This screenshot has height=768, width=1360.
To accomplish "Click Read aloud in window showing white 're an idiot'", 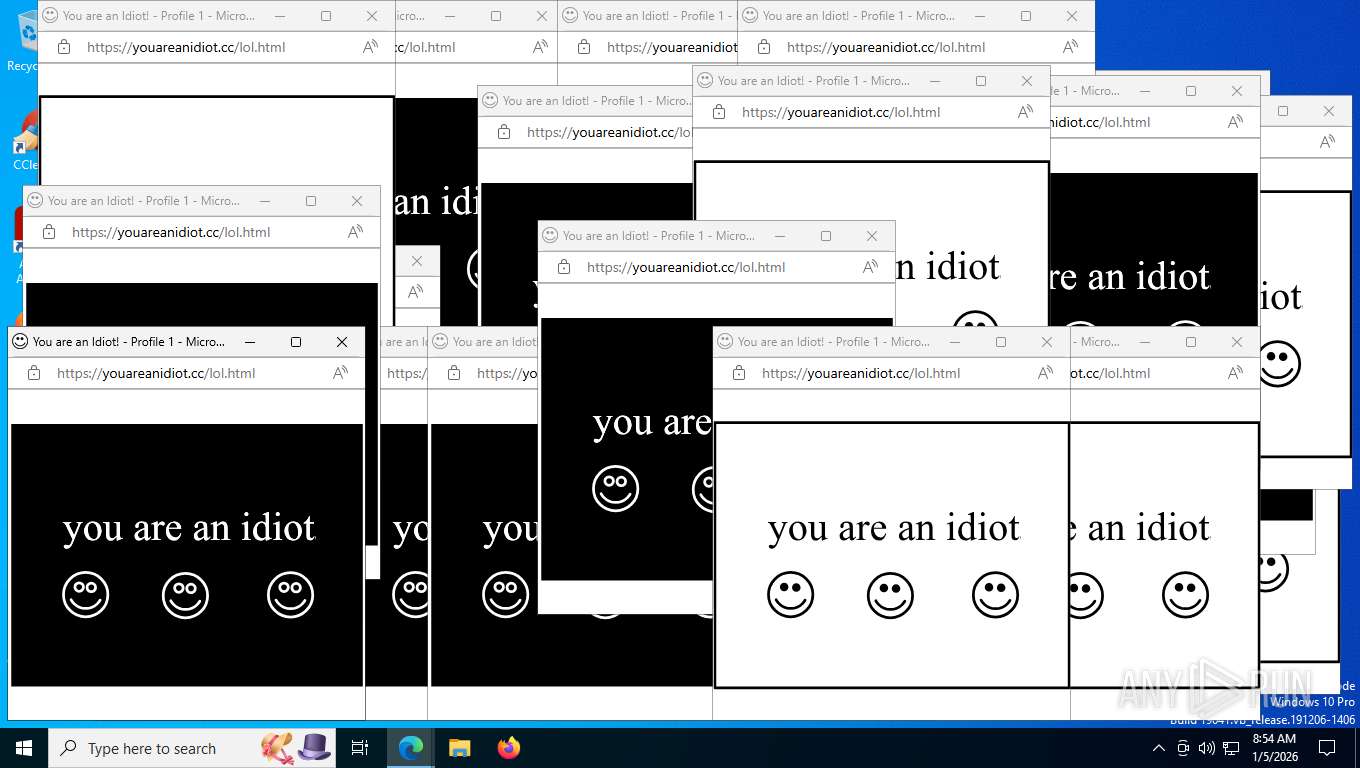I will point(1235,122).
